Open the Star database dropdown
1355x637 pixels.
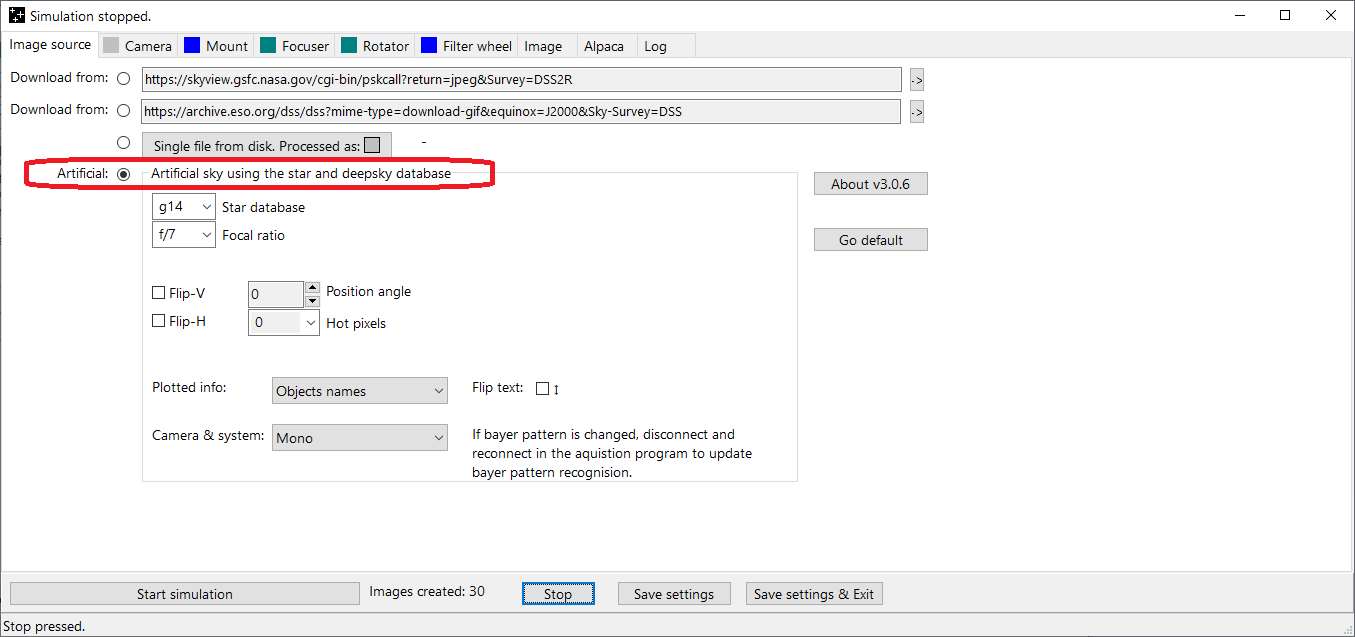(184, 207)
